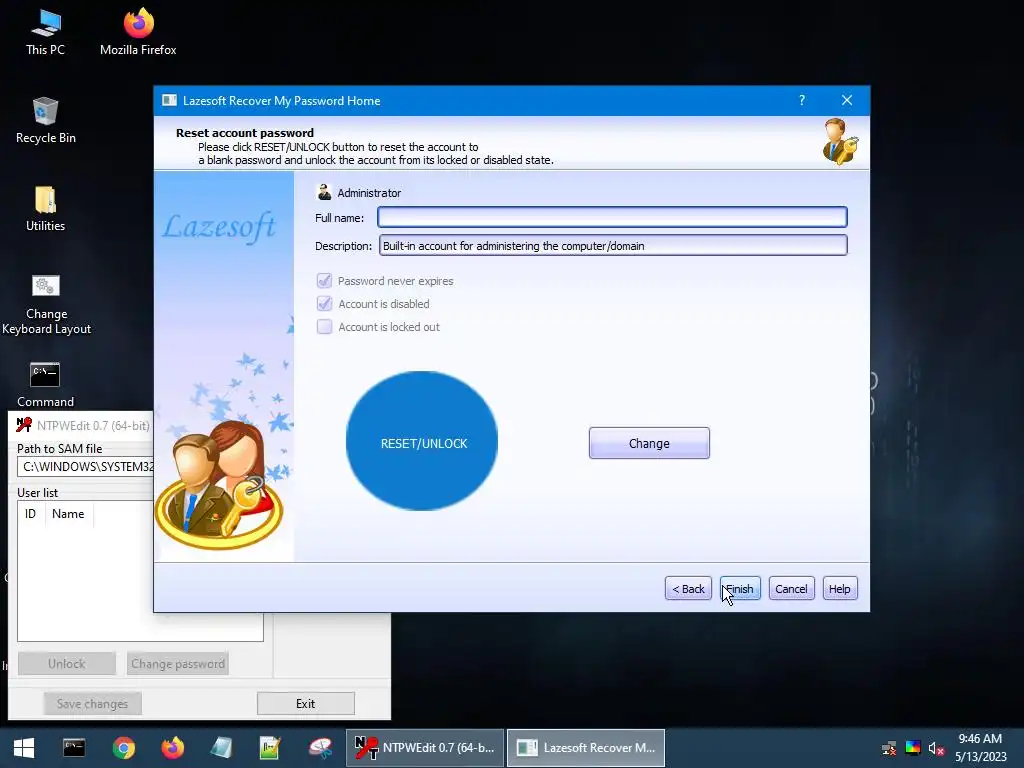The width and height of the screenshot is (1024, 768).
Task: Open the Utilities folder on desktop
Action: pyautogui.click(x=45, y=208)
